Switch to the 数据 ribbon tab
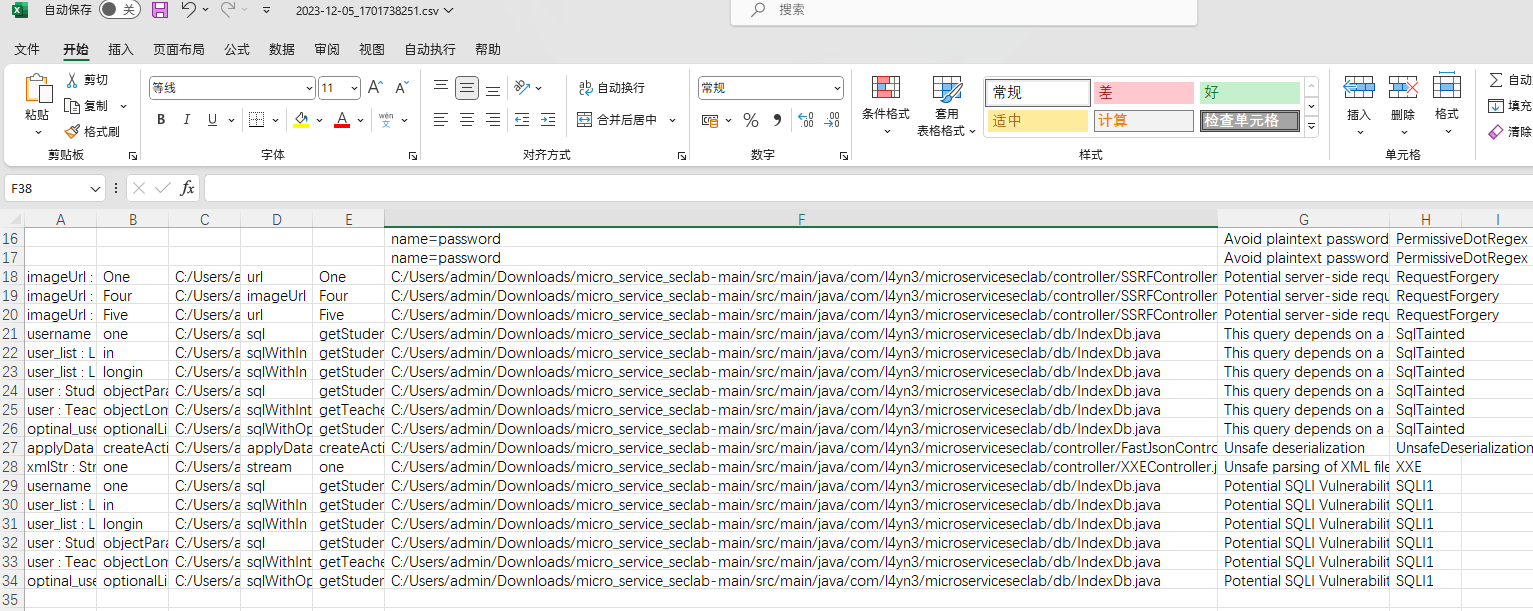1533x611 pixels. click(281, 49)
